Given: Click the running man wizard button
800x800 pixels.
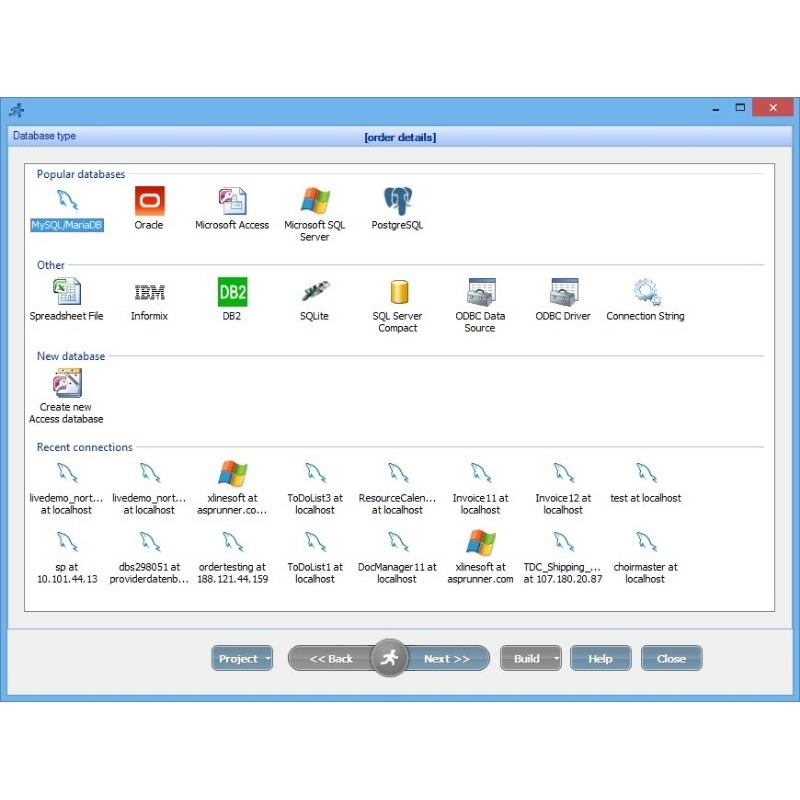Looking at the screenshot, I should (390, 657).
